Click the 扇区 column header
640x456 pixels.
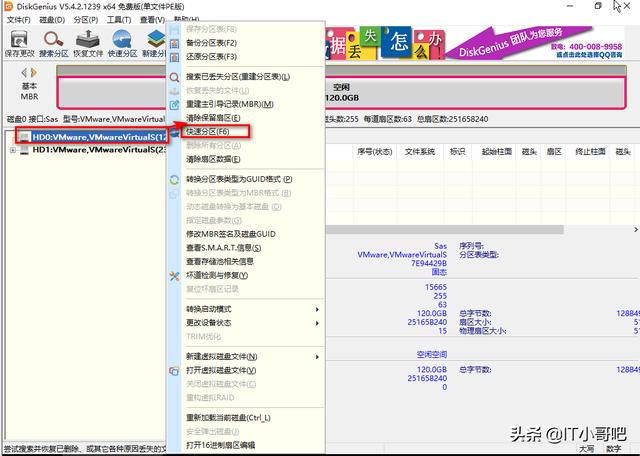[x=554, y=152]
